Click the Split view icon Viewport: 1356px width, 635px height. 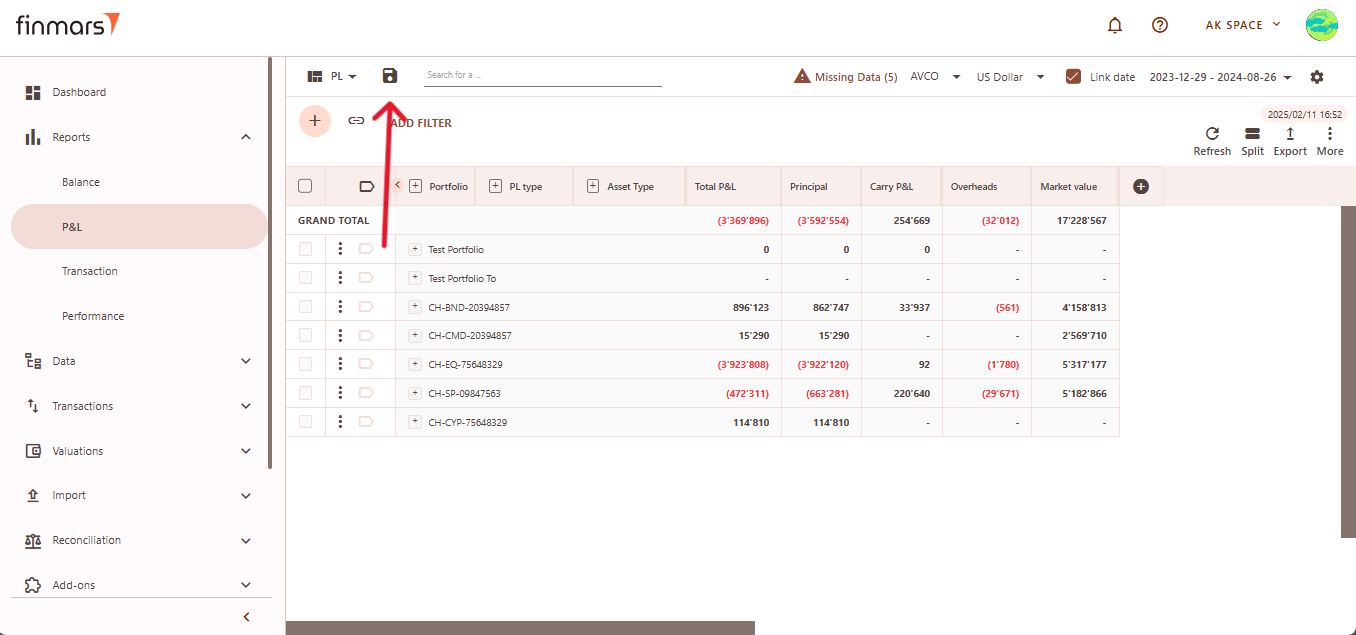(1252, 134)
